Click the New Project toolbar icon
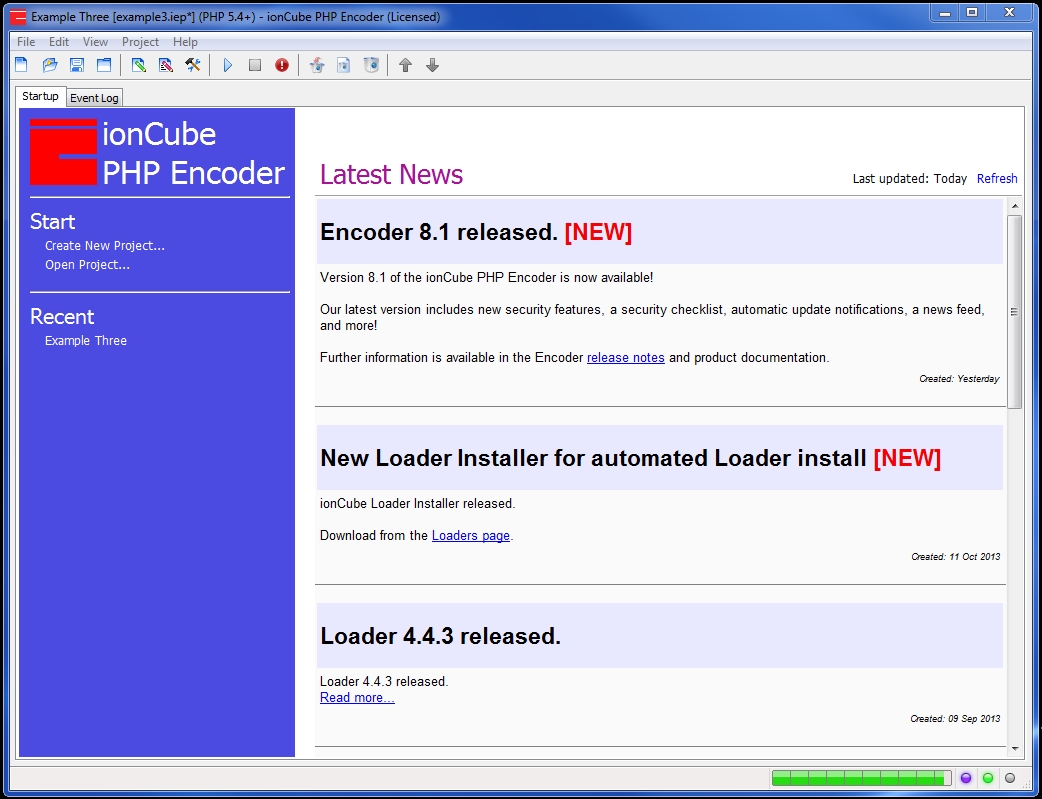1042x799 pixels. pyautogui.click(x=22, y=65)
